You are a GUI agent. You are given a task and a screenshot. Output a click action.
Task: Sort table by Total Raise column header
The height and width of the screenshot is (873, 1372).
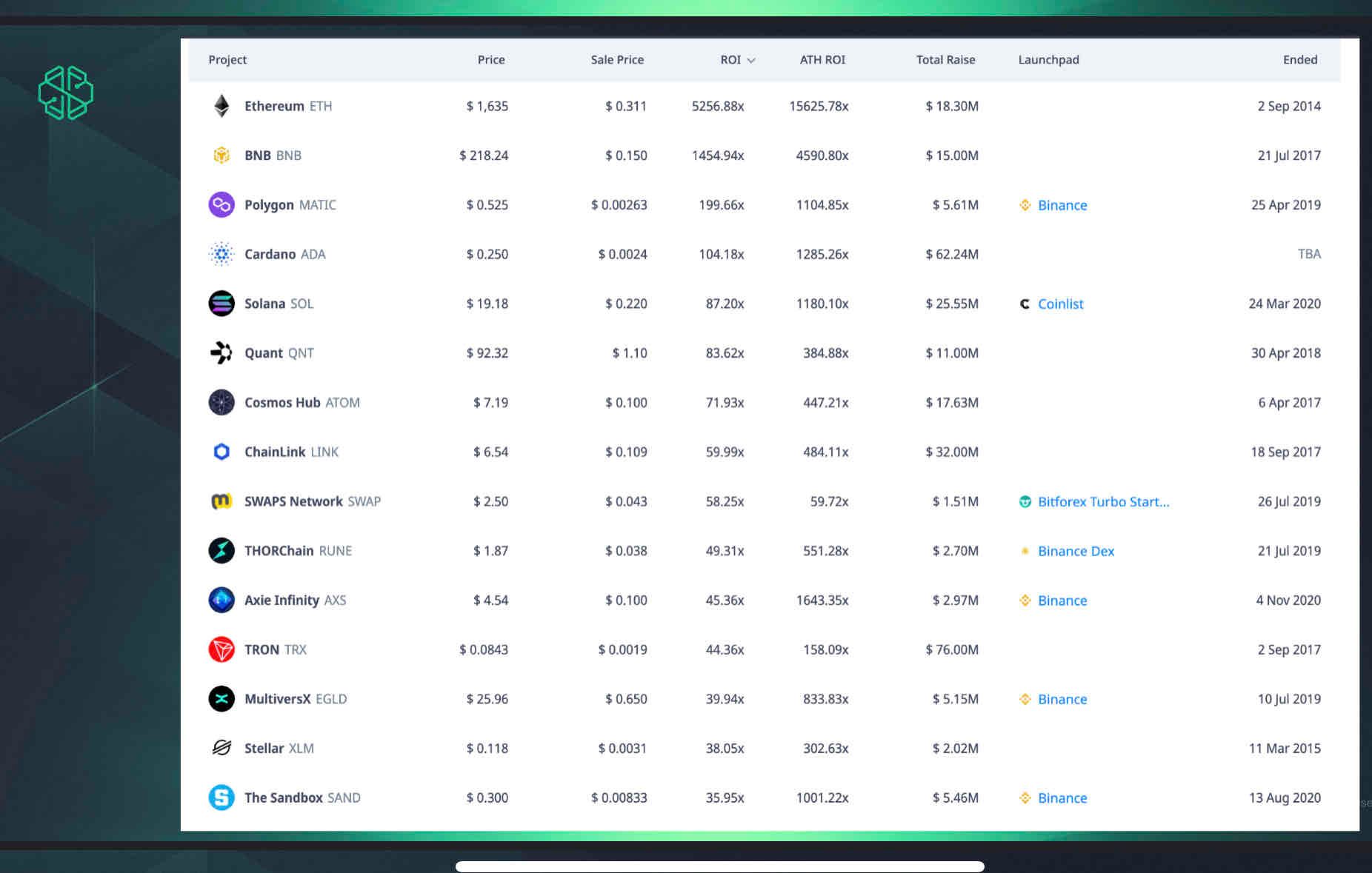(x=945, y=59)
